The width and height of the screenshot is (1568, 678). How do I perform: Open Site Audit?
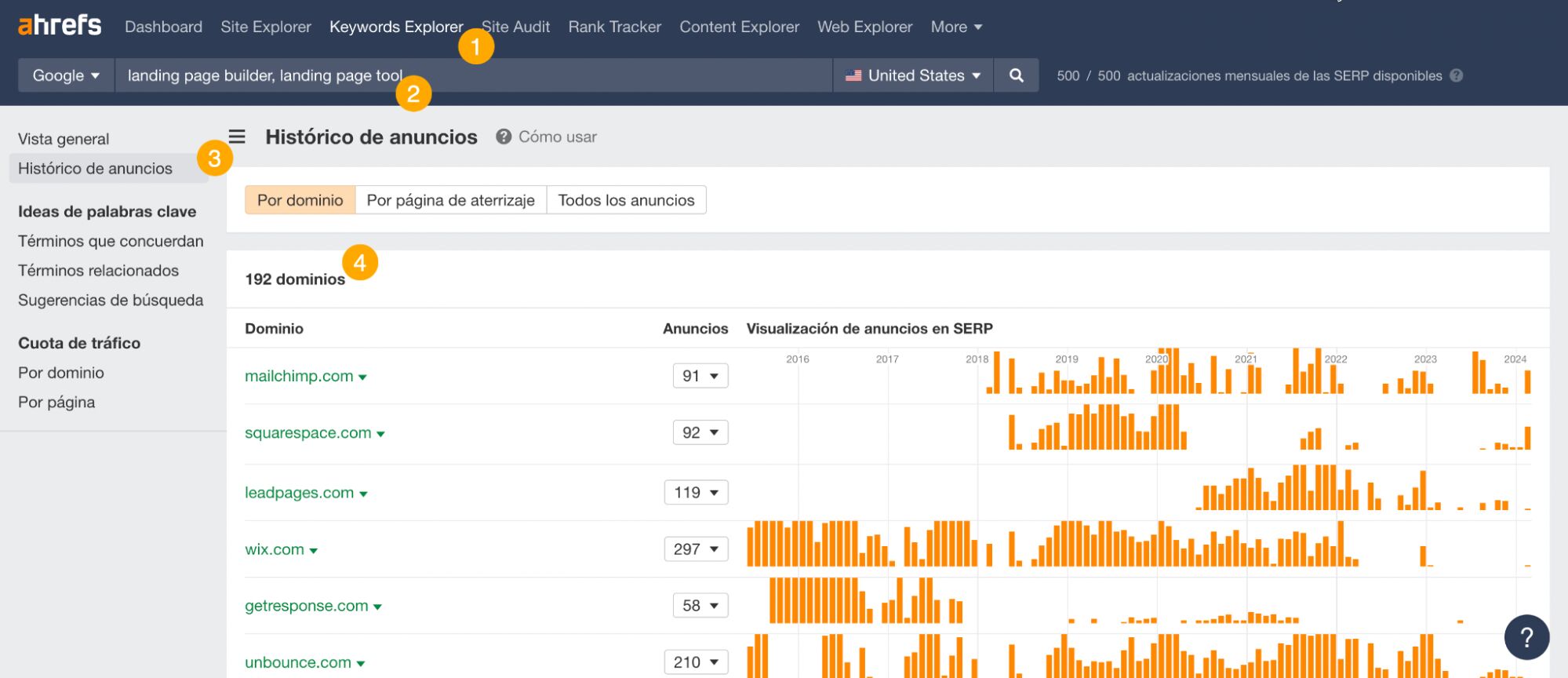pyautogui.click(x=515, y=27)
